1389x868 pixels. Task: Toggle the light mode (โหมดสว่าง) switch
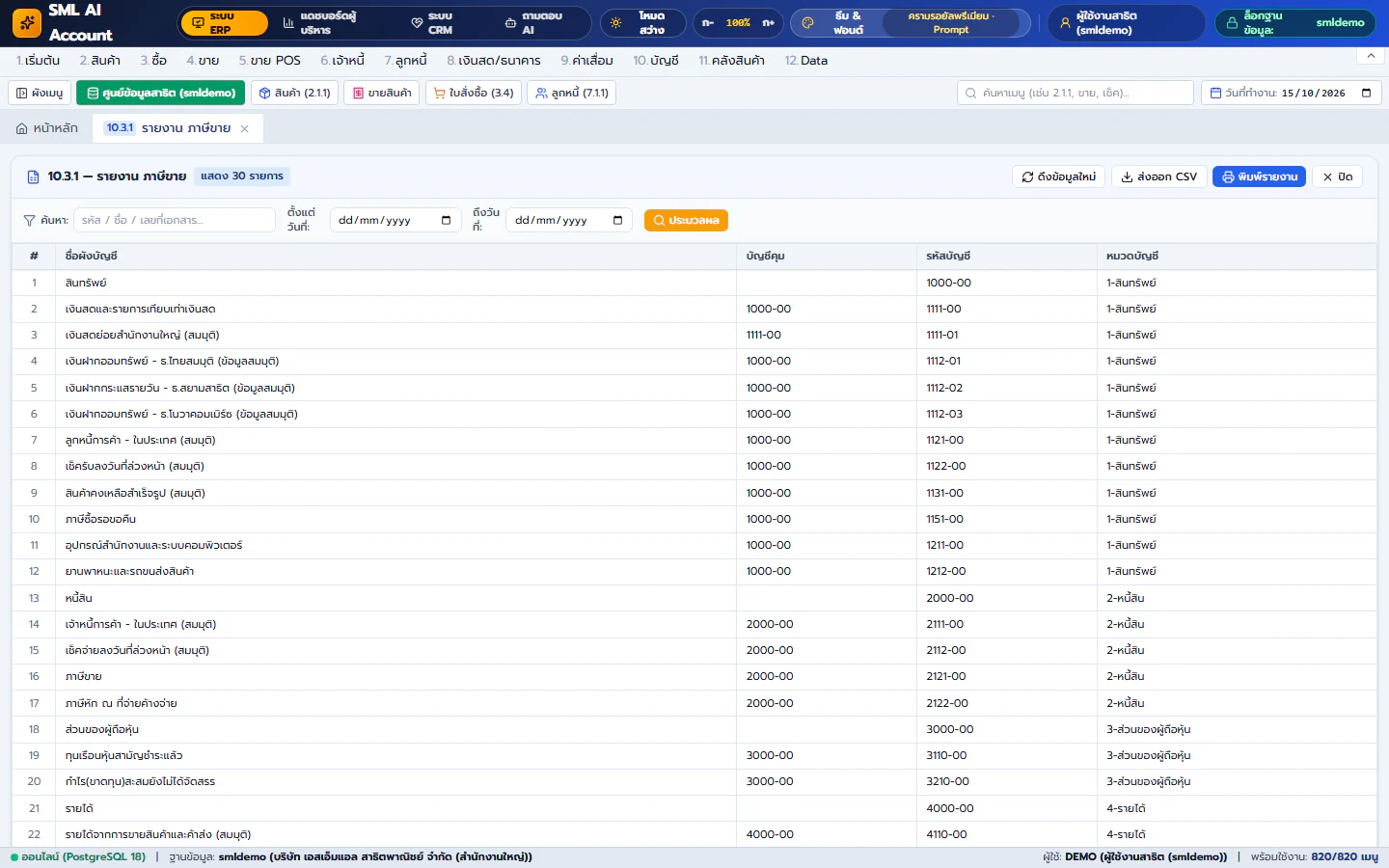pos(642,22)
